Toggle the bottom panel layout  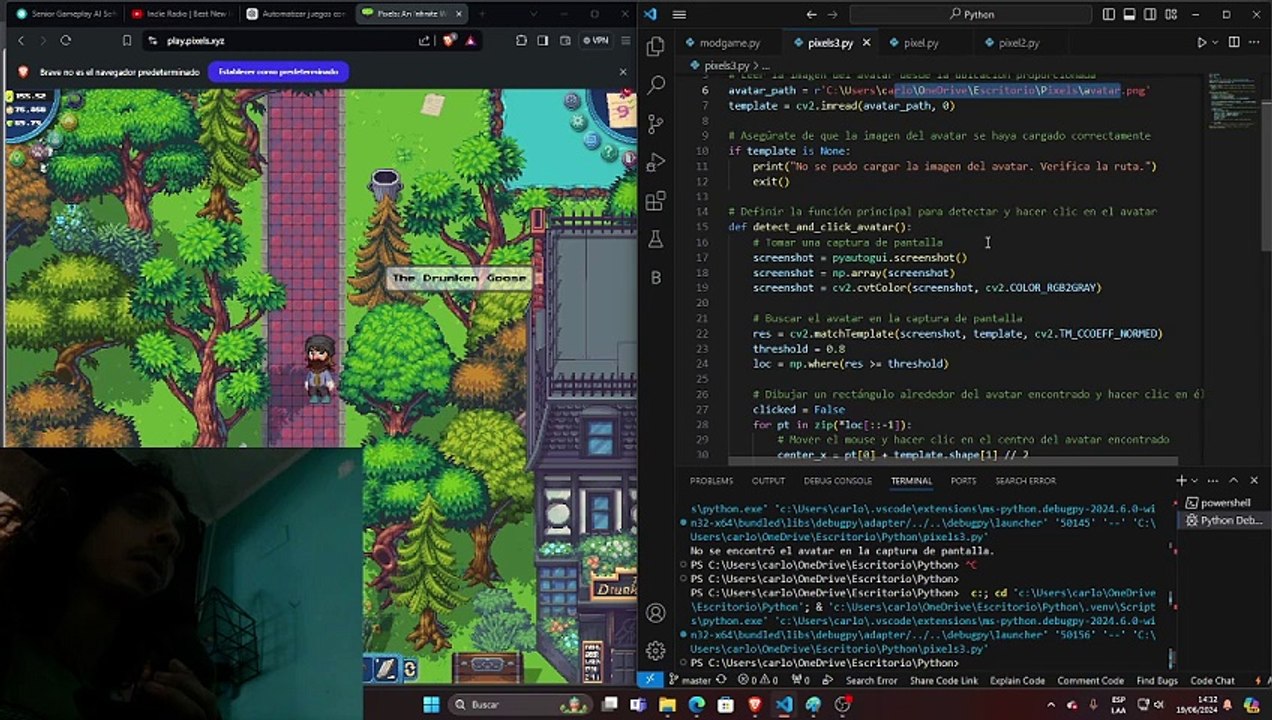(x=1128, y=14)
